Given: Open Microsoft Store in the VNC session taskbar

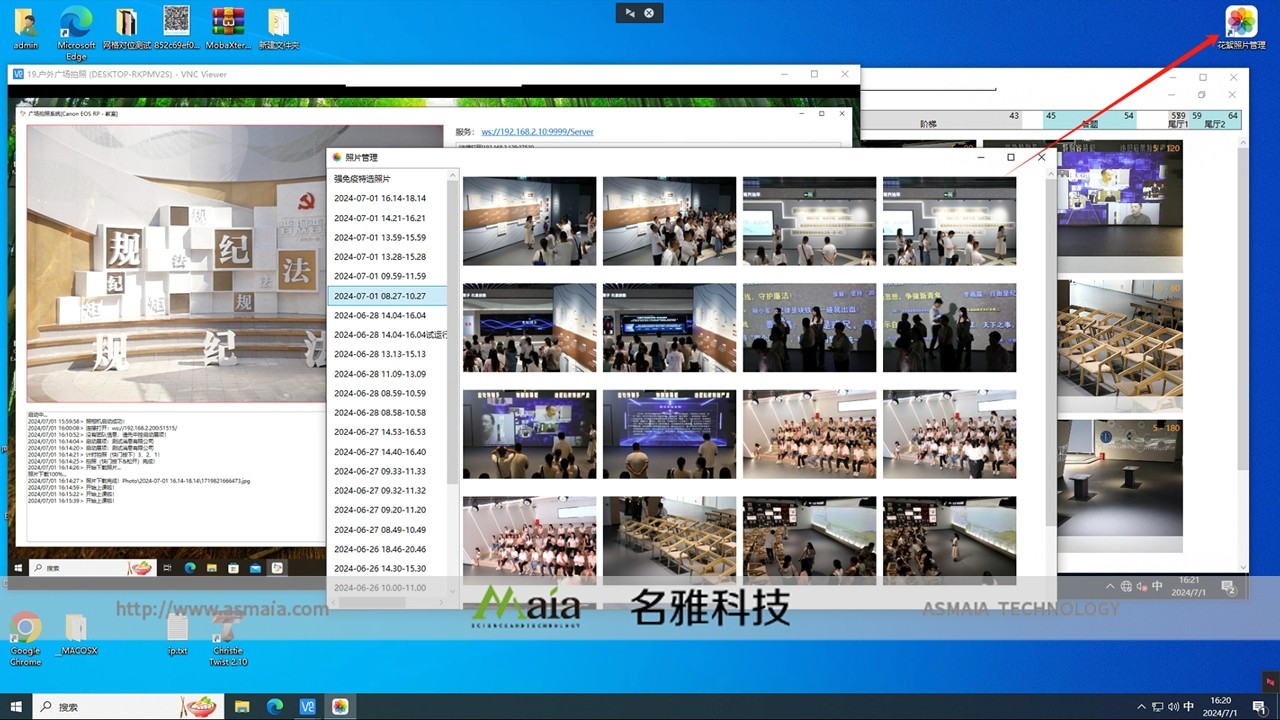Looking at the screenshot, I should pos(233,568).
